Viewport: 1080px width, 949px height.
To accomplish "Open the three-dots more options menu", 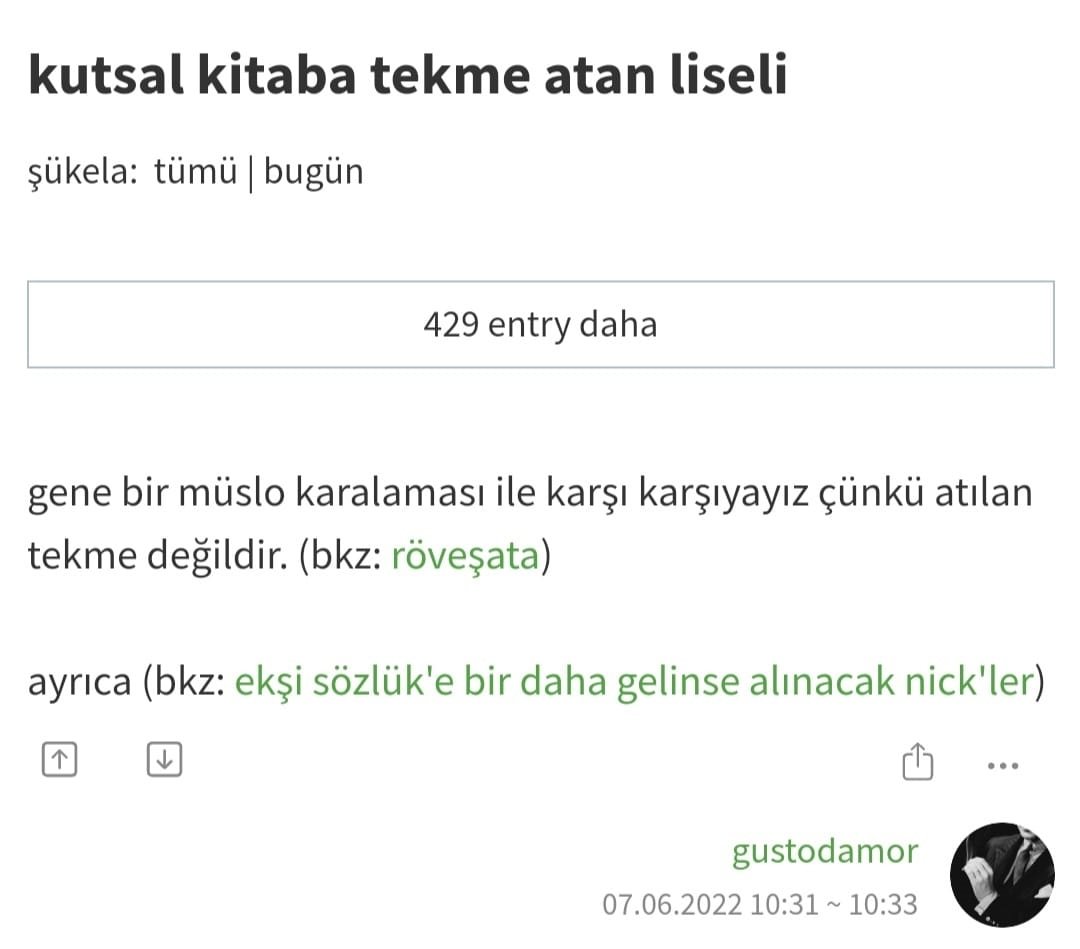I will point(1002,766).
